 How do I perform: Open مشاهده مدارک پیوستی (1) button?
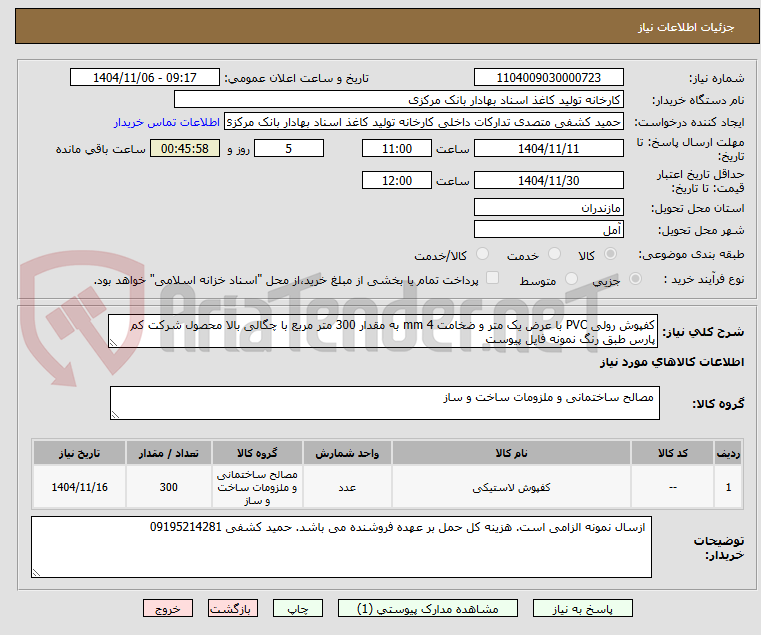[x=428, y=608]
